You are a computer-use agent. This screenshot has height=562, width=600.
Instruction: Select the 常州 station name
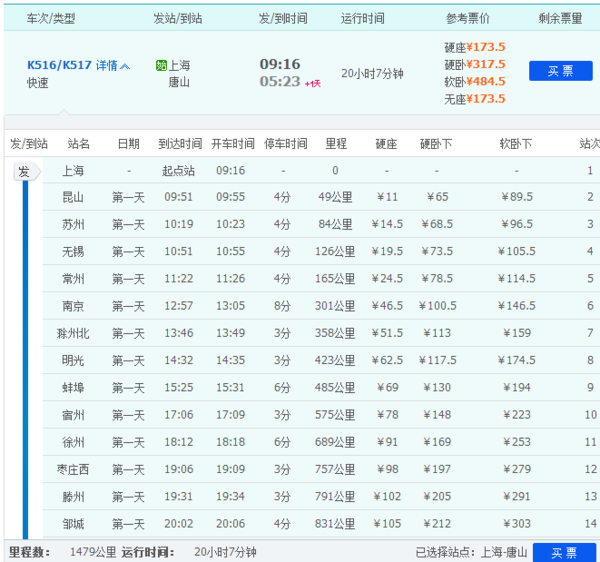(x=73, y=279)
